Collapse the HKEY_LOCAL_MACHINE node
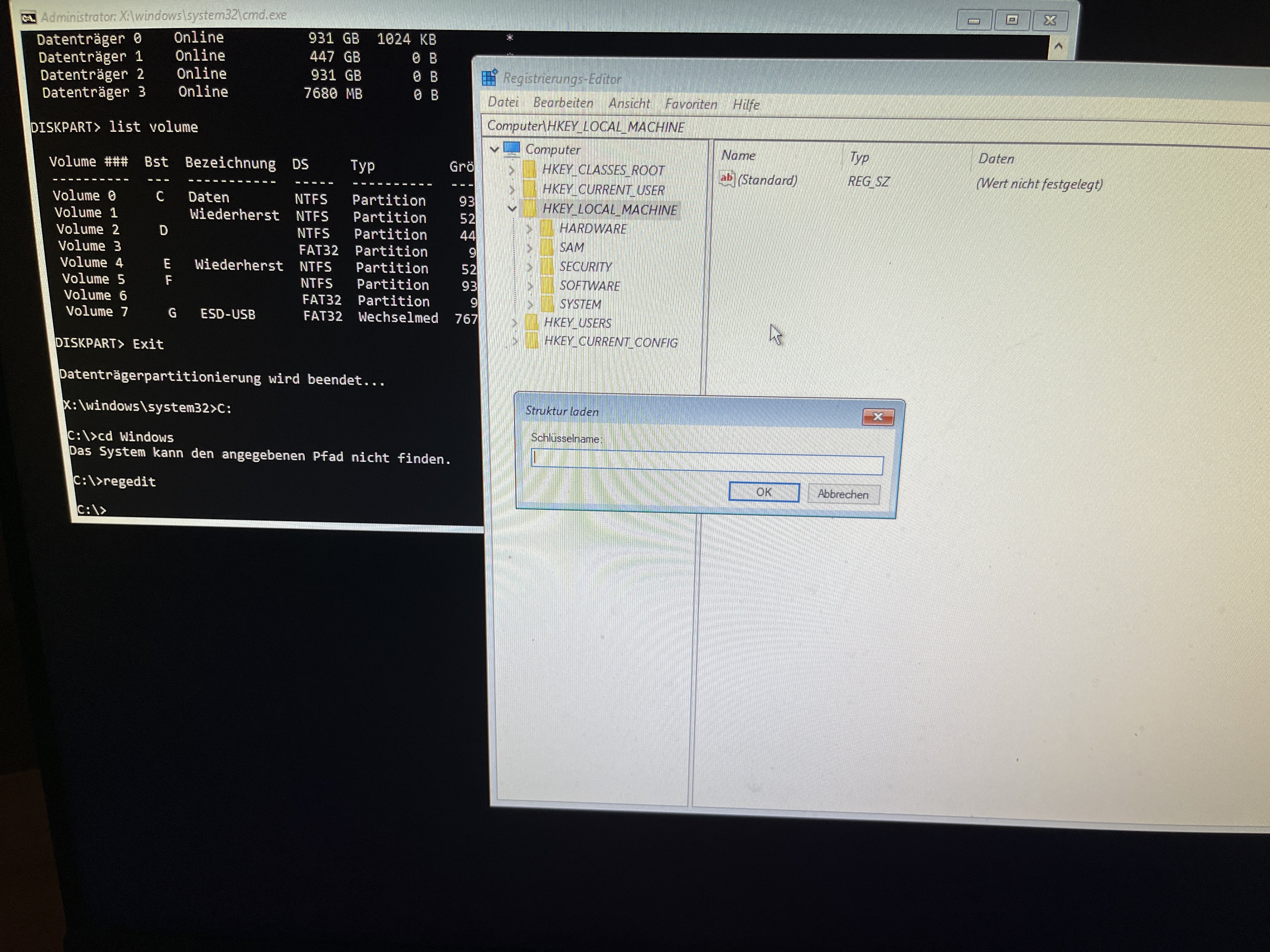The height and width of the screenshot is (952, 1270). point(512,209)
